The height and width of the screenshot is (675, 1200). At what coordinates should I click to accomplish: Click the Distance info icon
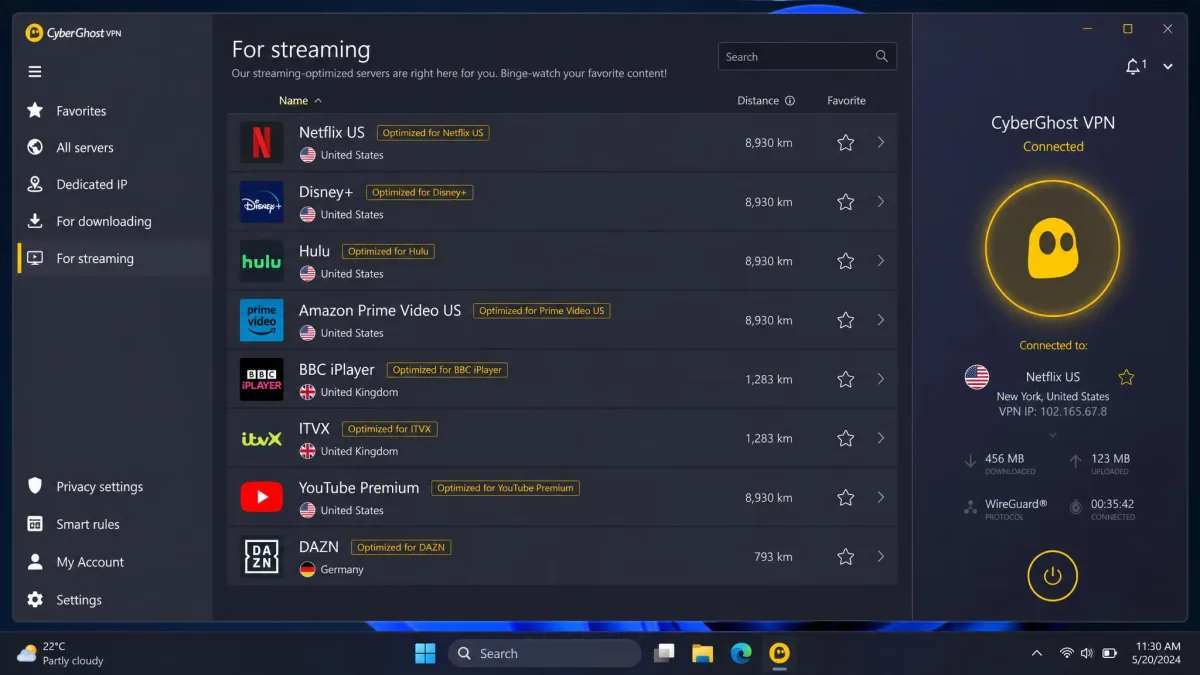coord(790,101)
